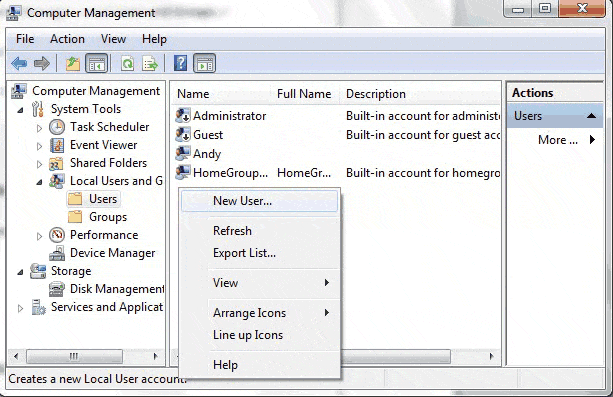Click the Back arrow toolbar icon
The height and width of the screenshot is (397, 613).
pyautogui.click(x=19, y=63)
